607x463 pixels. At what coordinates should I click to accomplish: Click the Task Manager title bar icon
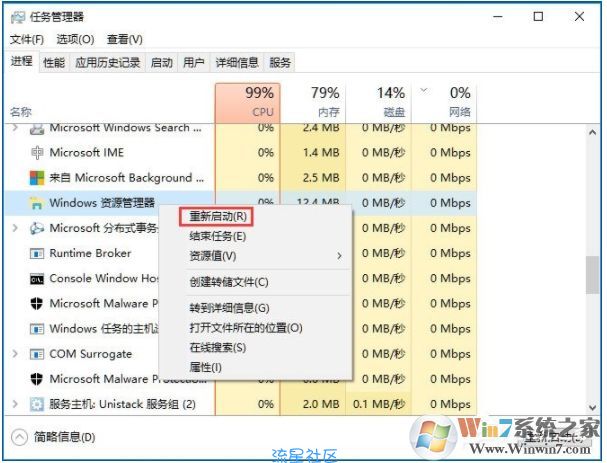[x=17, y=17]
